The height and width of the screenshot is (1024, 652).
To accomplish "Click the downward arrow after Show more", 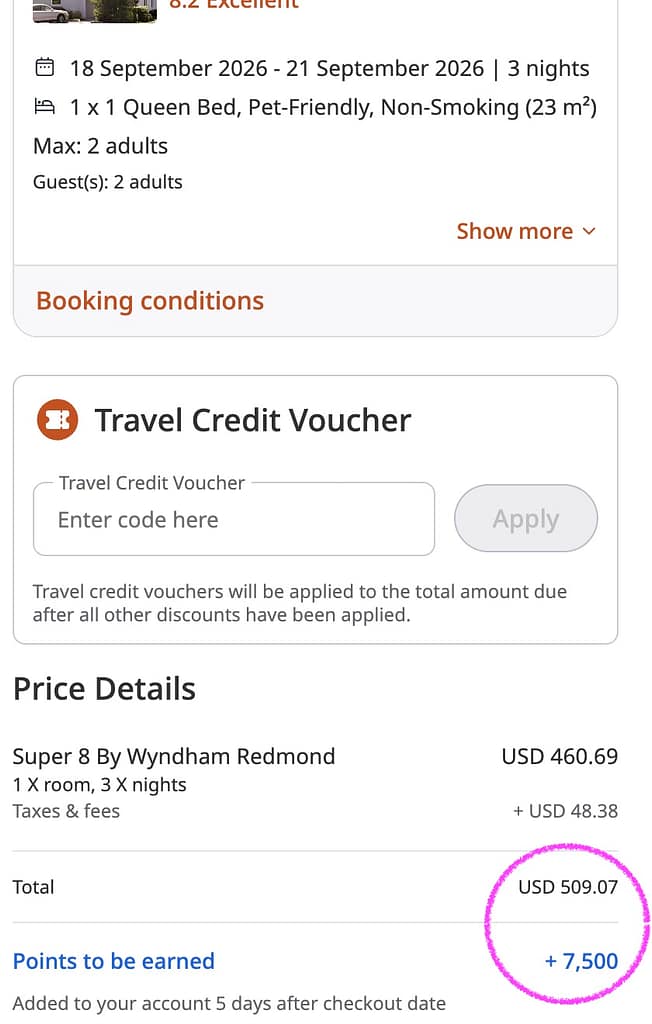I will click(x=587, y=232).
